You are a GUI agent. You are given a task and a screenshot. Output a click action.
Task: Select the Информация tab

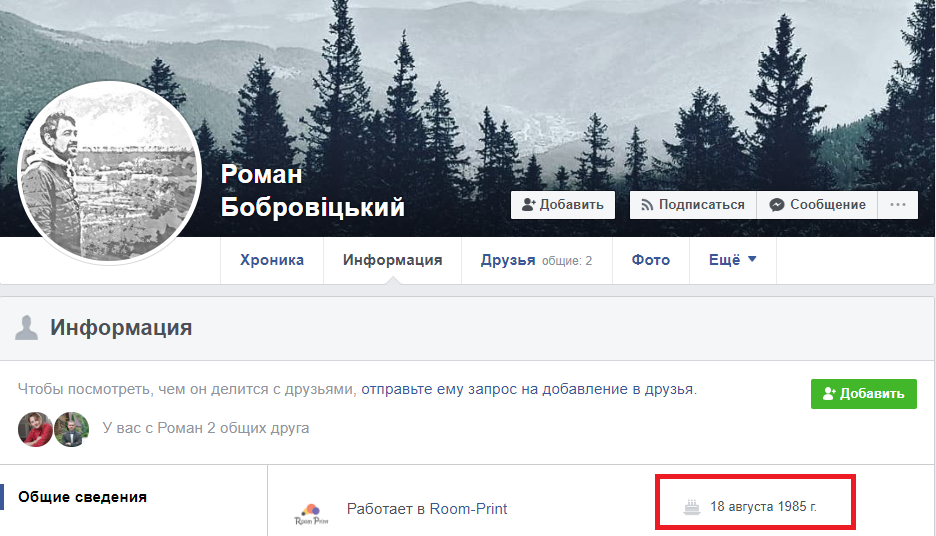392,260
